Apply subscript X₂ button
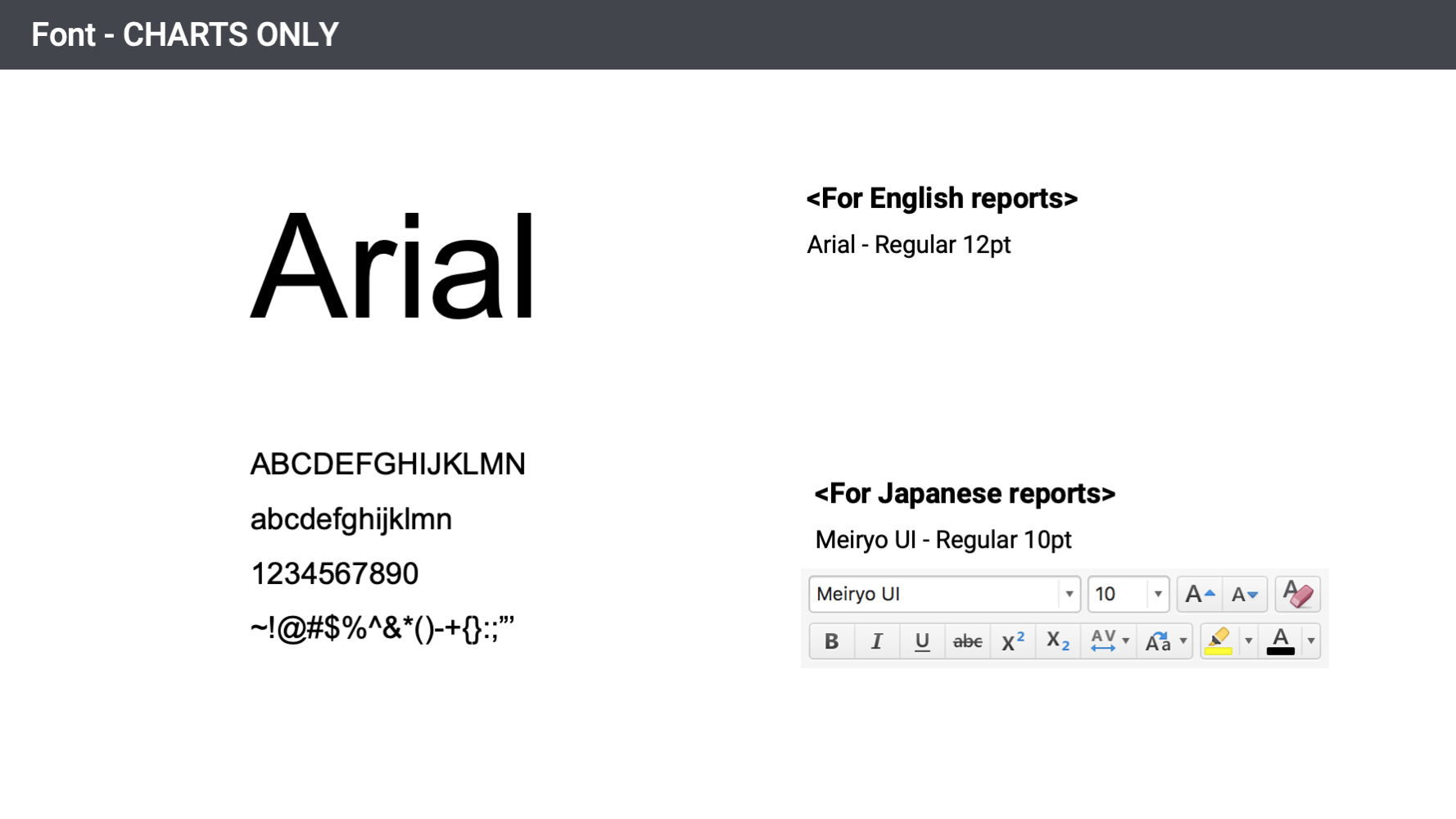The image size is (1456, 819). click(x=1058, y=641)
